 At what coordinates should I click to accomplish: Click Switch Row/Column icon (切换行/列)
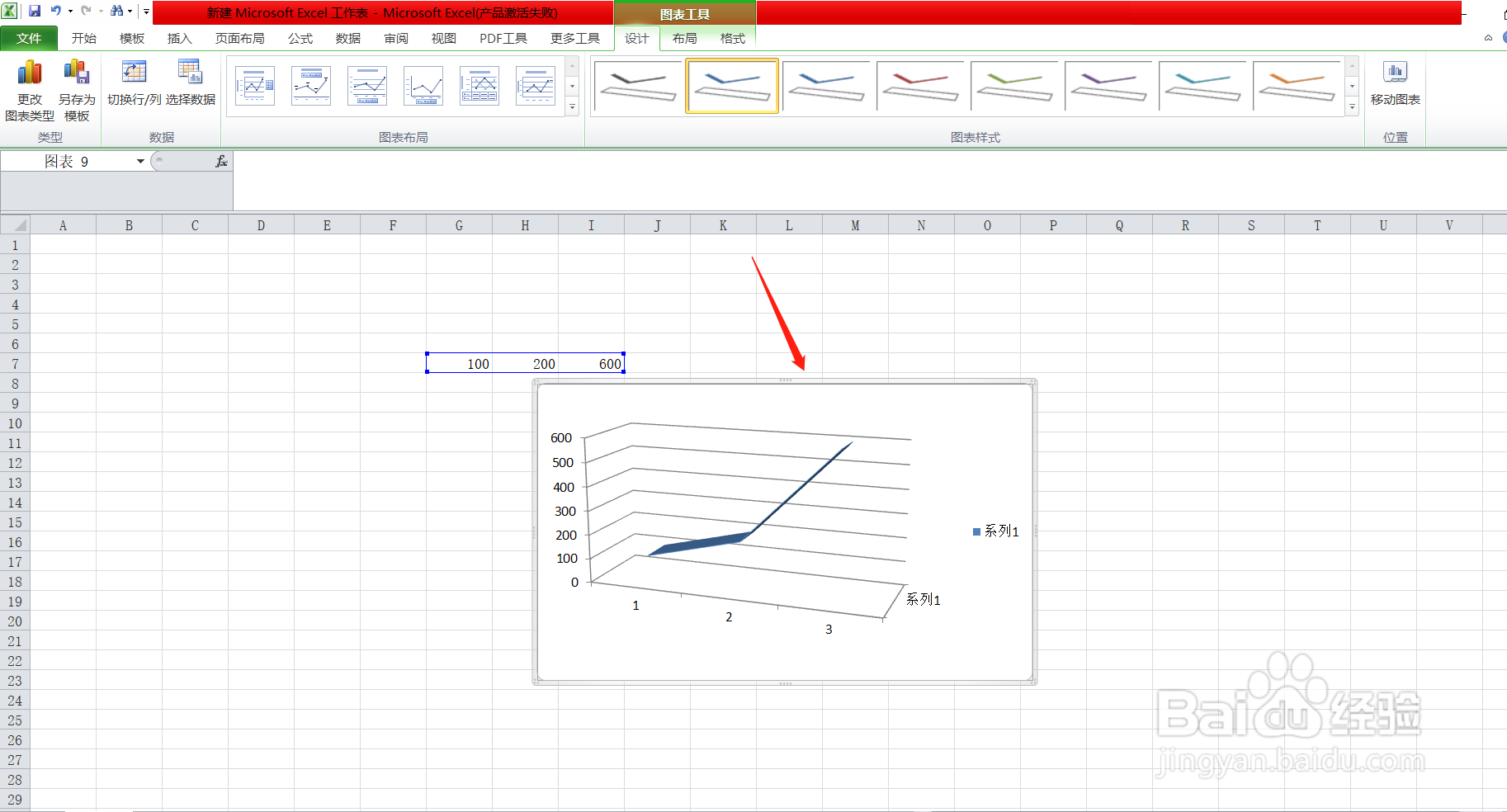point(134,83)
